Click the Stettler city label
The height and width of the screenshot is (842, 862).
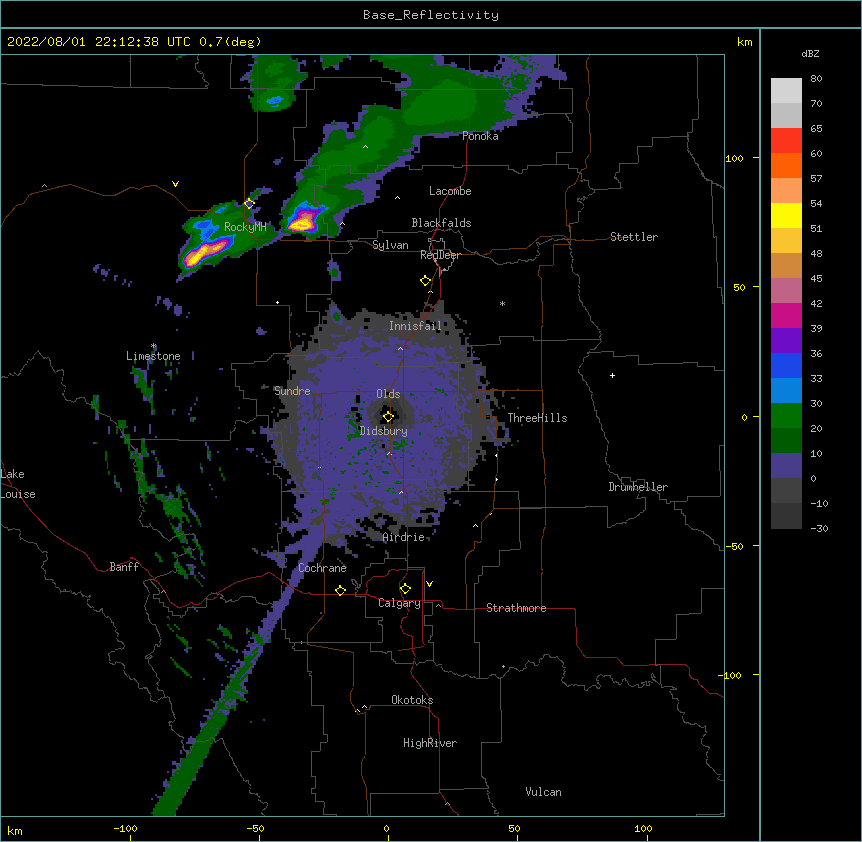(634, 237)
